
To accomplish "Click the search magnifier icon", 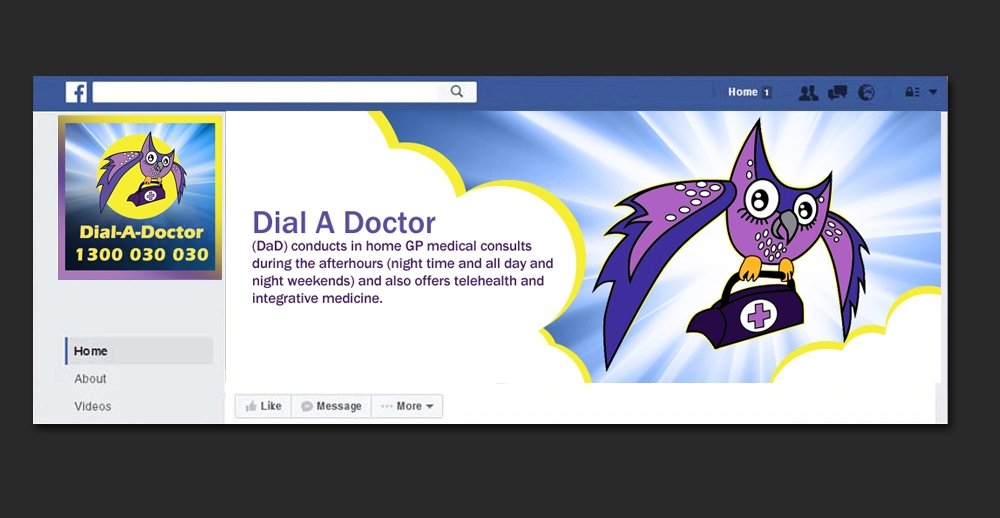I will (x=457, y=91).
